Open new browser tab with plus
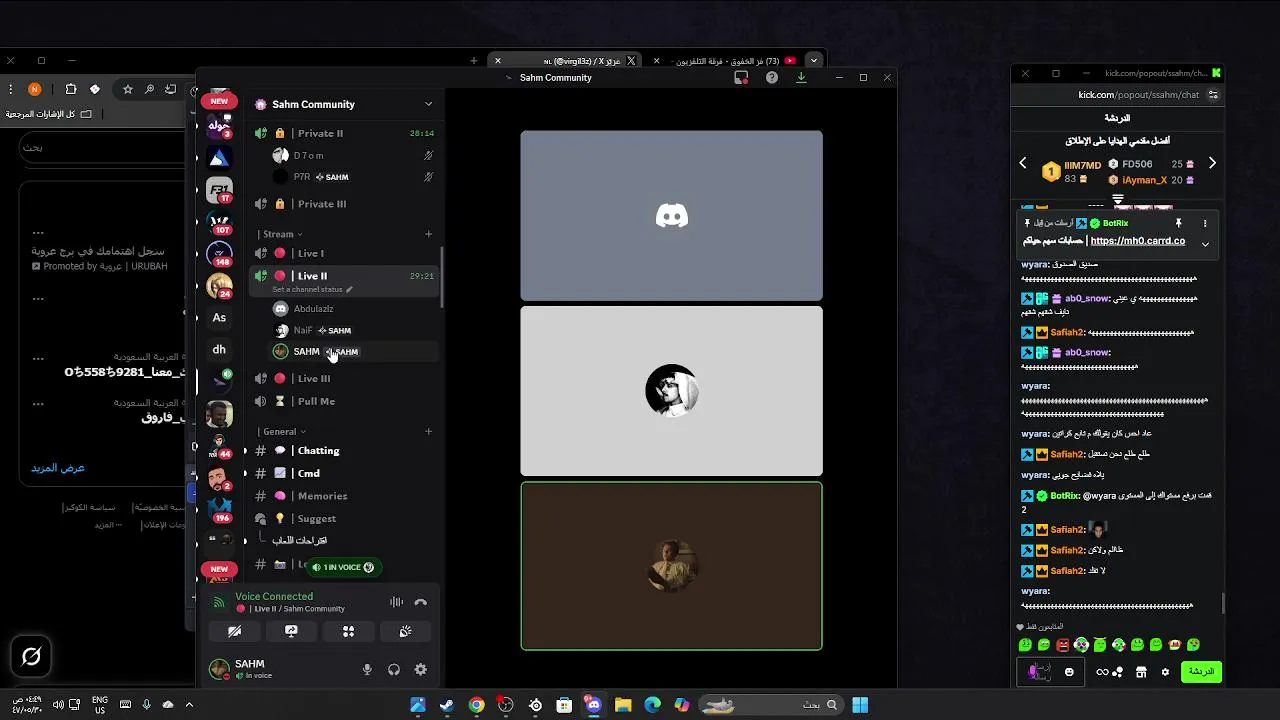 473,61
